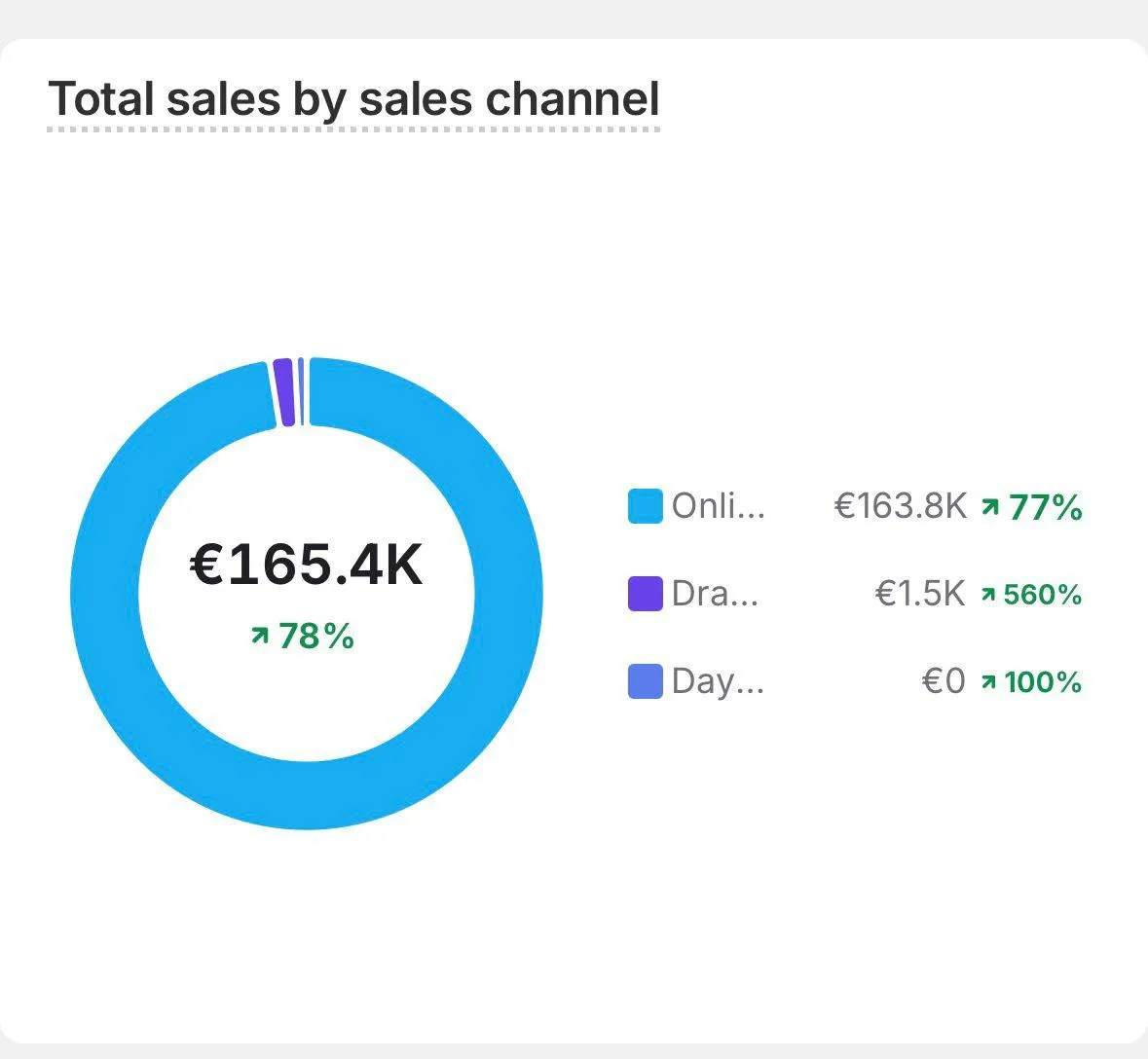The image size is (1148, 1059).
Task: Click the trend arrow next to 560%
Action: (x=988, y=594)
